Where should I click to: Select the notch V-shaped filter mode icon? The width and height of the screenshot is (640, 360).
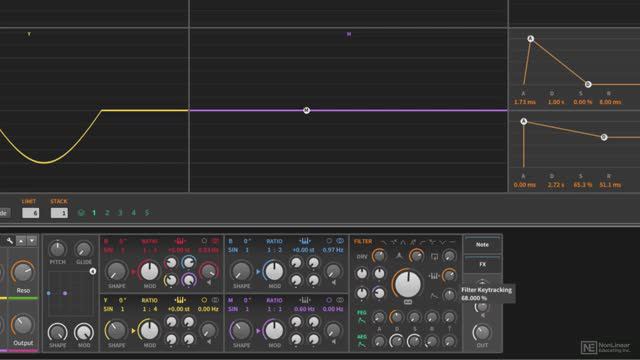tap(442, 242)
